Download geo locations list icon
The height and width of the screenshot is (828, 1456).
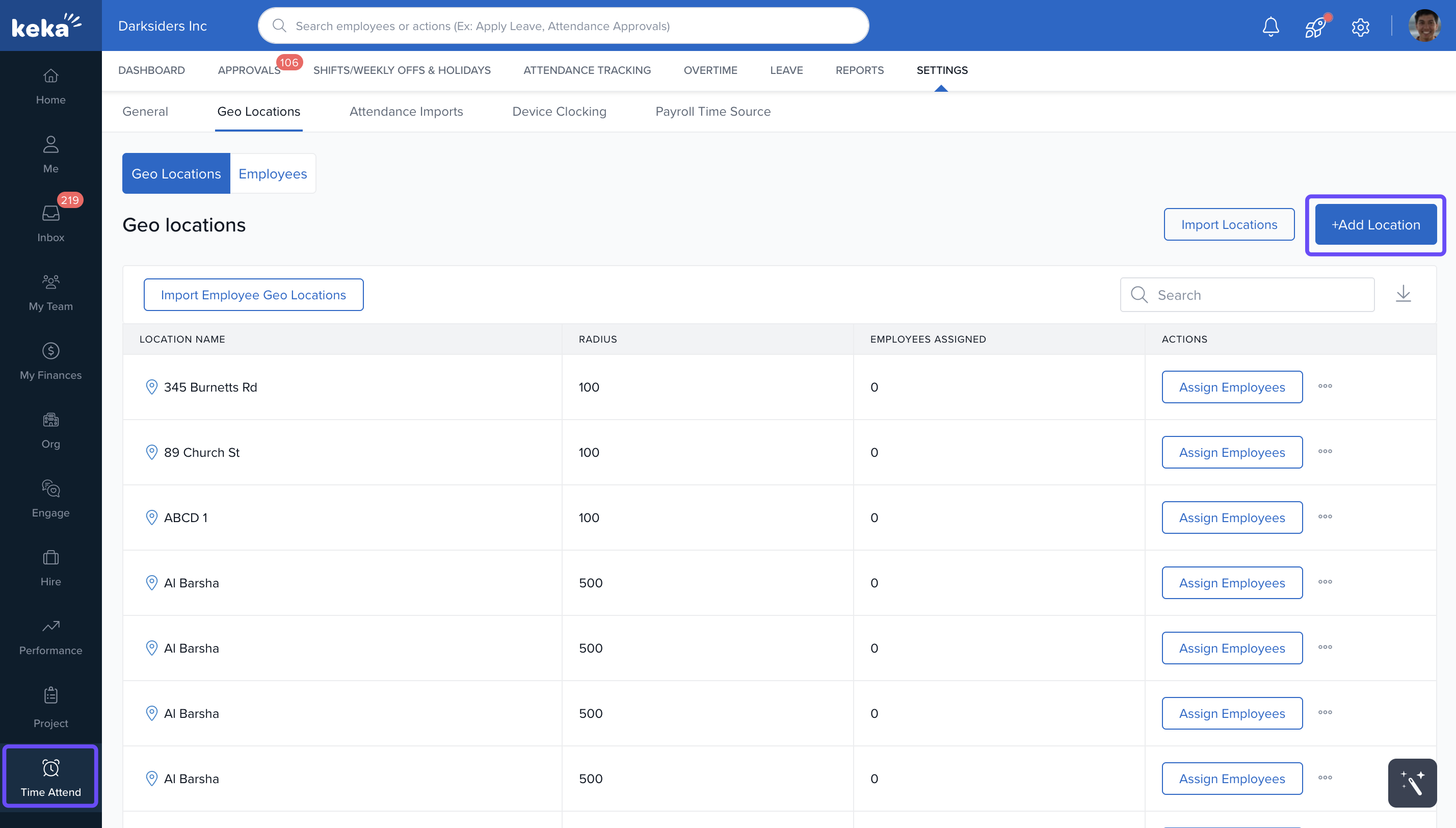click(x=1403, y=294)
